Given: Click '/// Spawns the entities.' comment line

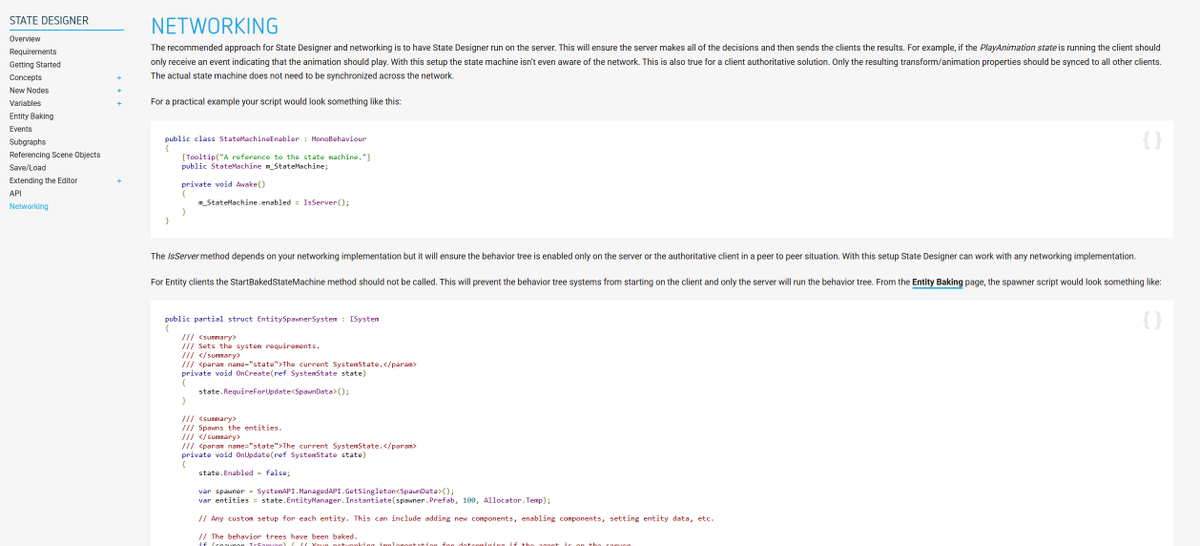Looking at the screenshot, I should 231,427.
